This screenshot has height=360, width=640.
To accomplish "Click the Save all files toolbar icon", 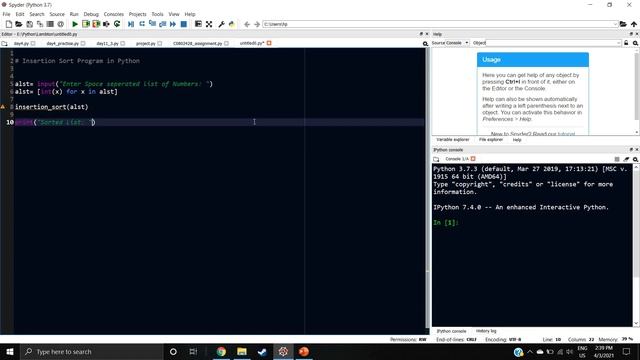I will 40,24.
